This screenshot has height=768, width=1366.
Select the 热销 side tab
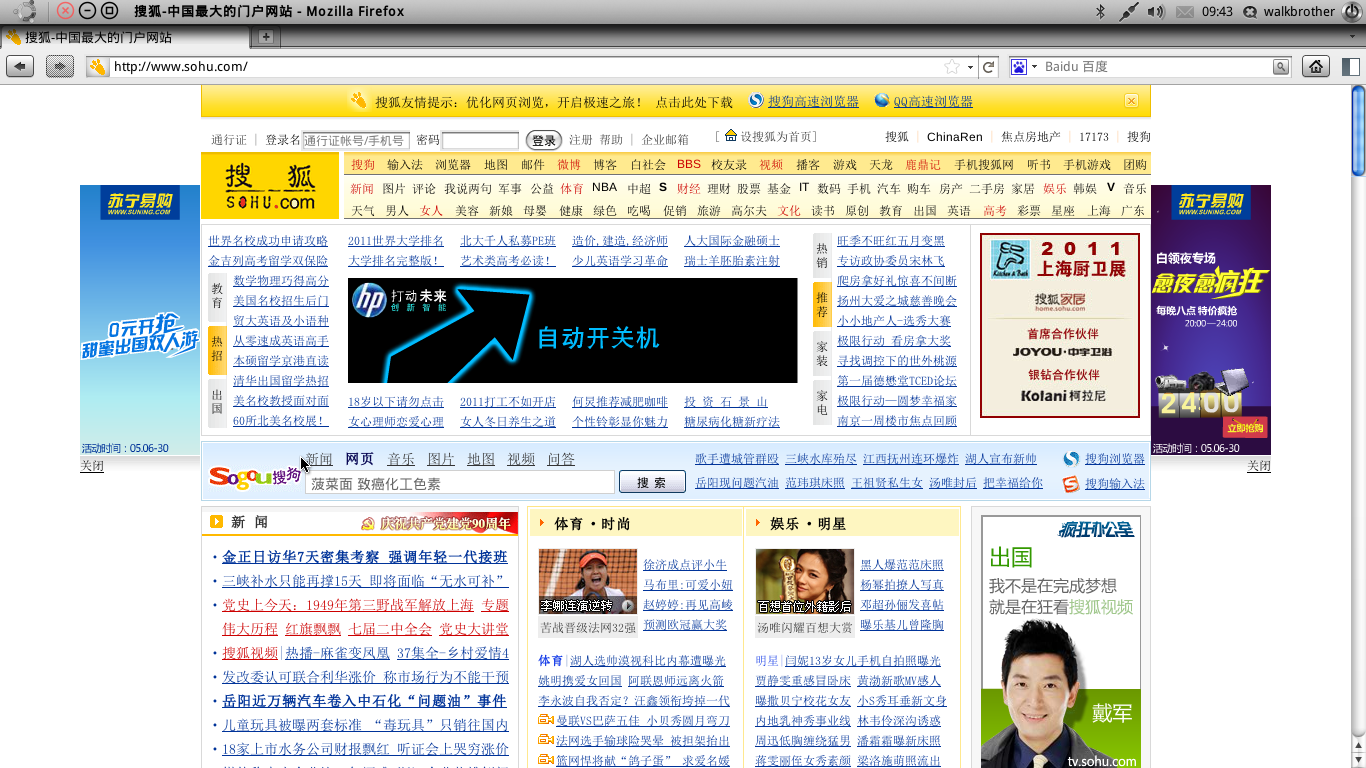tap(822, 255)
